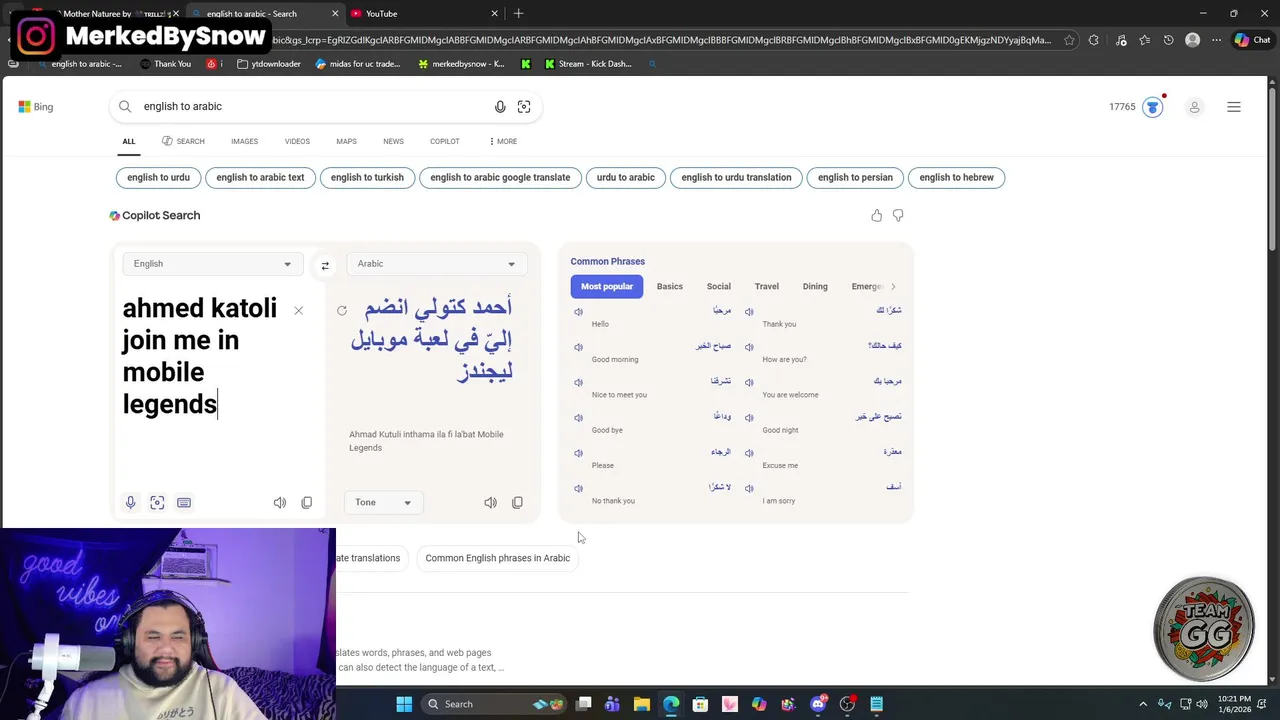
Task: Open English source language dropdown
Action: [x=212, y=264]
